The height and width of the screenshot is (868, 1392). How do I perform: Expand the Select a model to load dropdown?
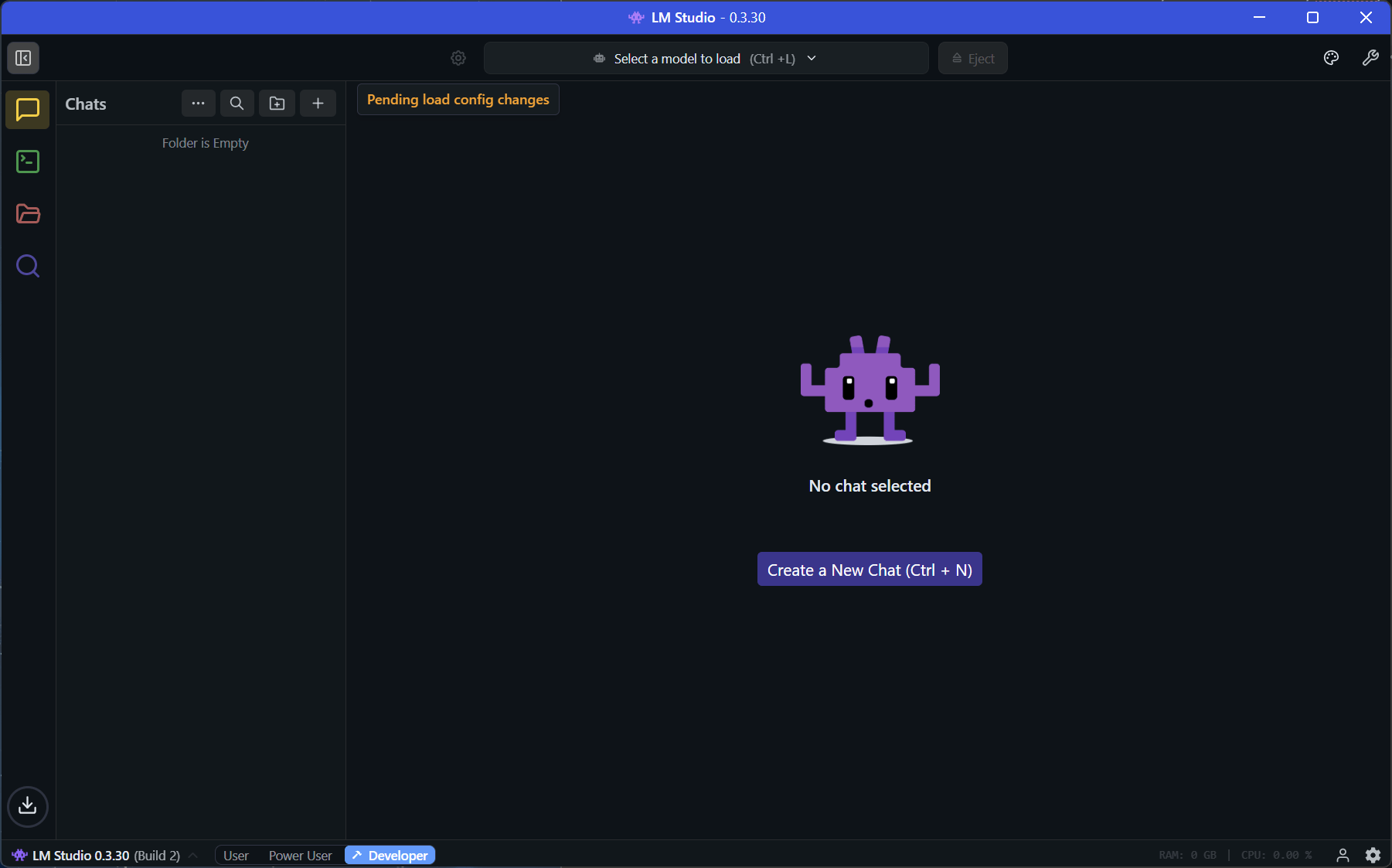click(706, 58)
